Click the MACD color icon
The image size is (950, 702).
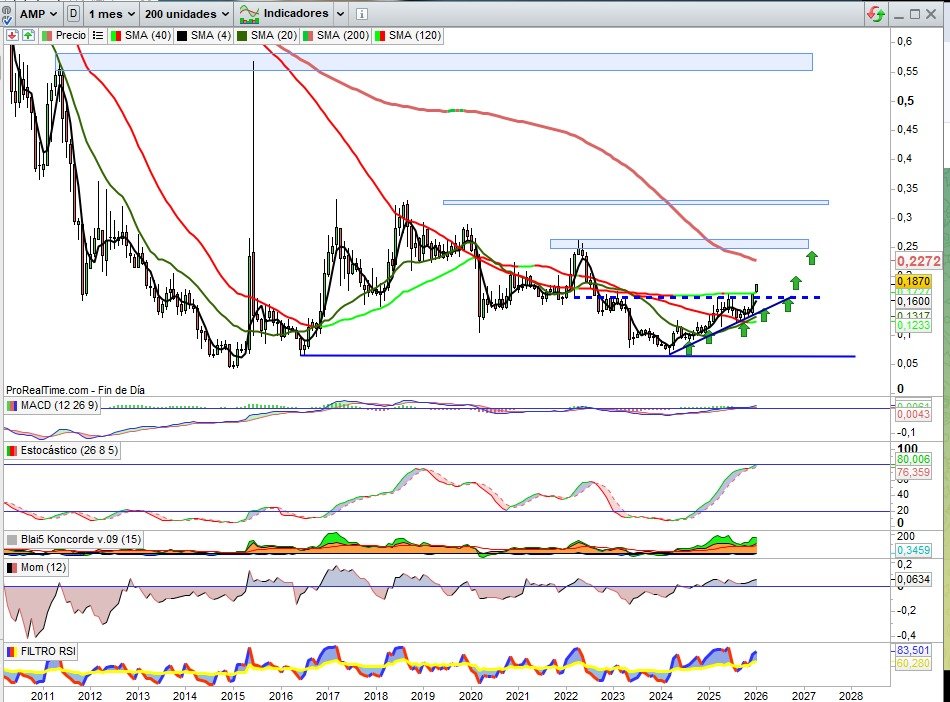[12, 405]
